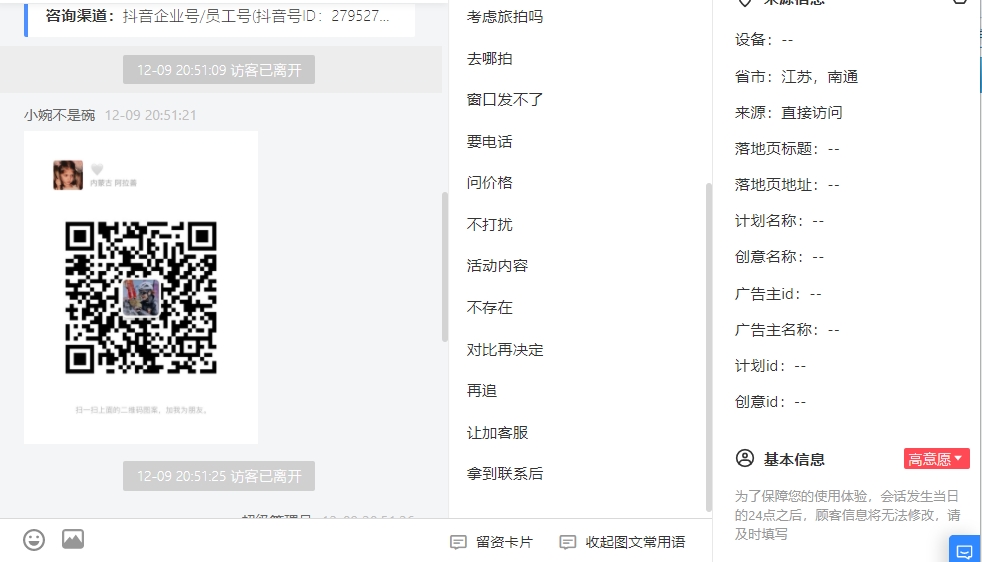982x562 pixels.
Task: Click the send image icon
Action: pyautogui.click(x=73, y=539)
